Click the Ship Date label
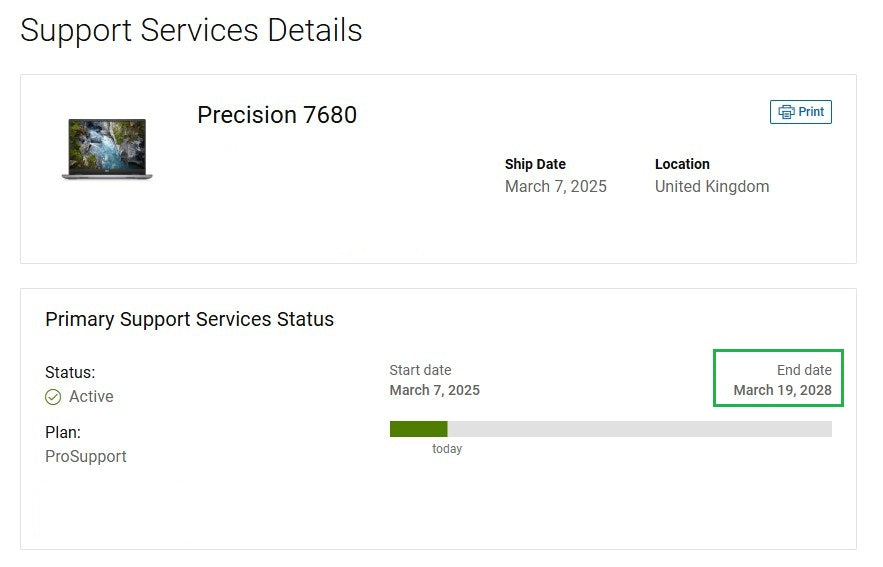 coord(535,164)
